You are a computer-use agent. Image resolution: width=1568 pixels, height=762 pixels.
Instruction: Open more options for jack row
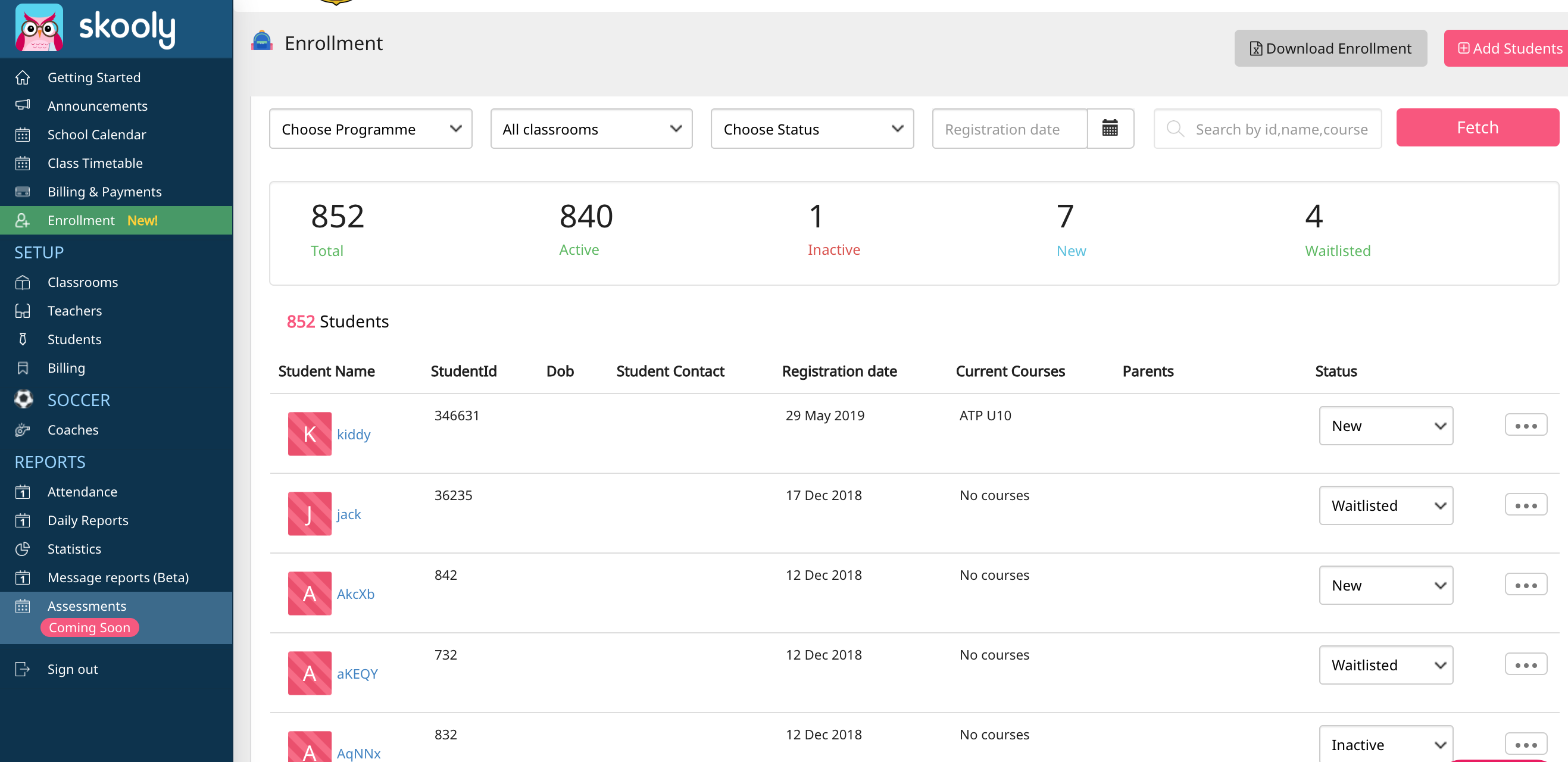[x=1526, y=505]
